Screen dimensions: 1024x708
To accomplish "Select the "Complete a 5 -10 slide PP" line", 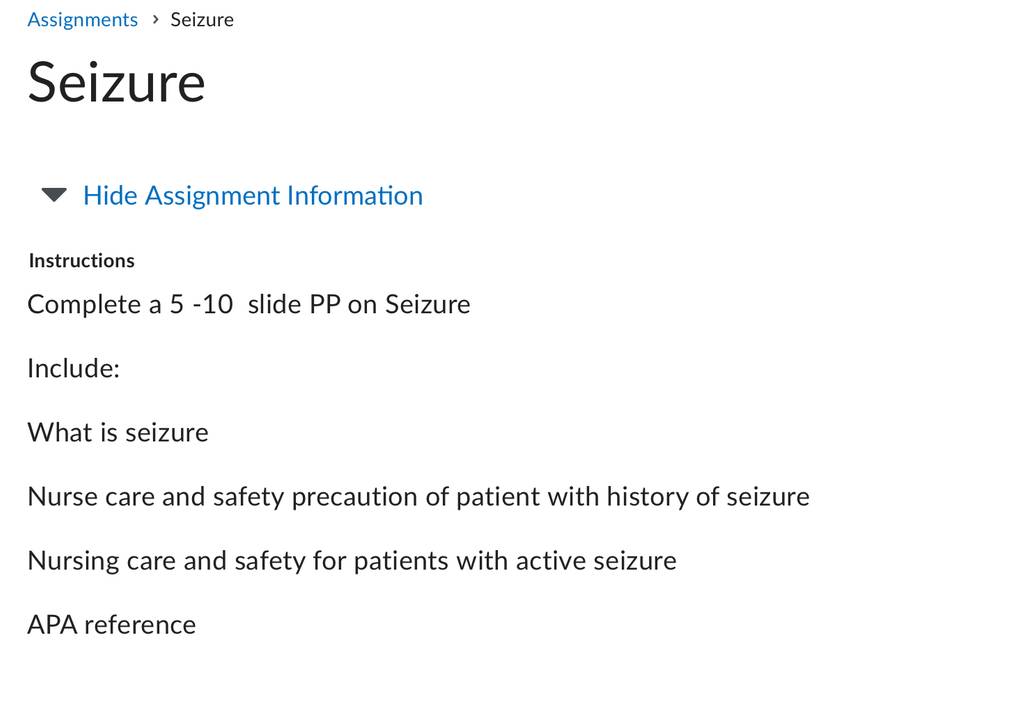I will point(249,304).
